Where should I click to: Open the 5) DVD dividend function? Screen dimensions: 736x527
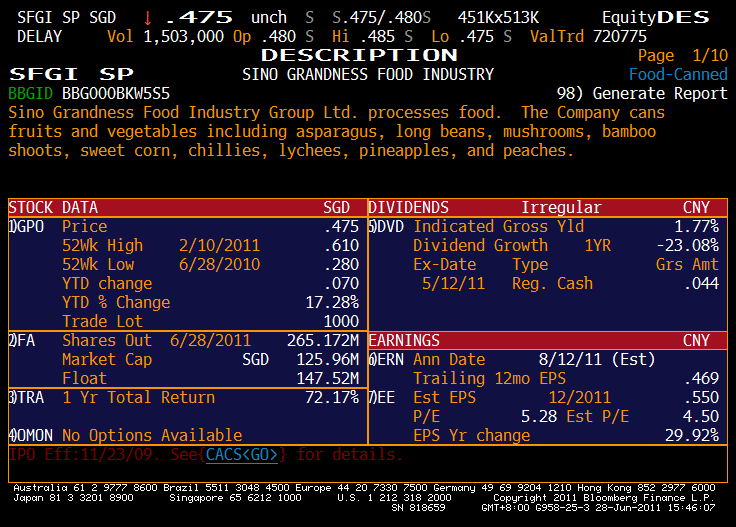point(386,227)
